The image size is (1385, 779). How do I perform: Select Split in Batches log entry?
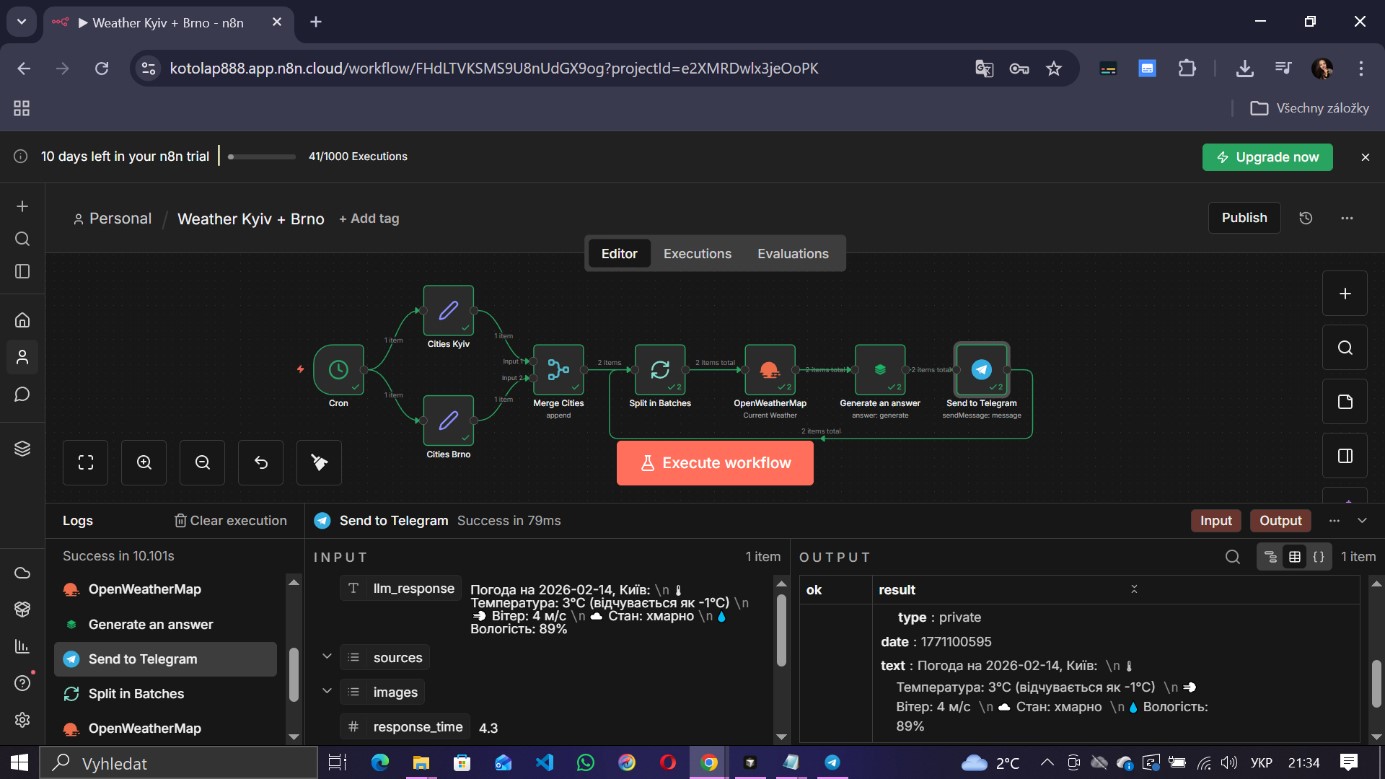[165, 693]
